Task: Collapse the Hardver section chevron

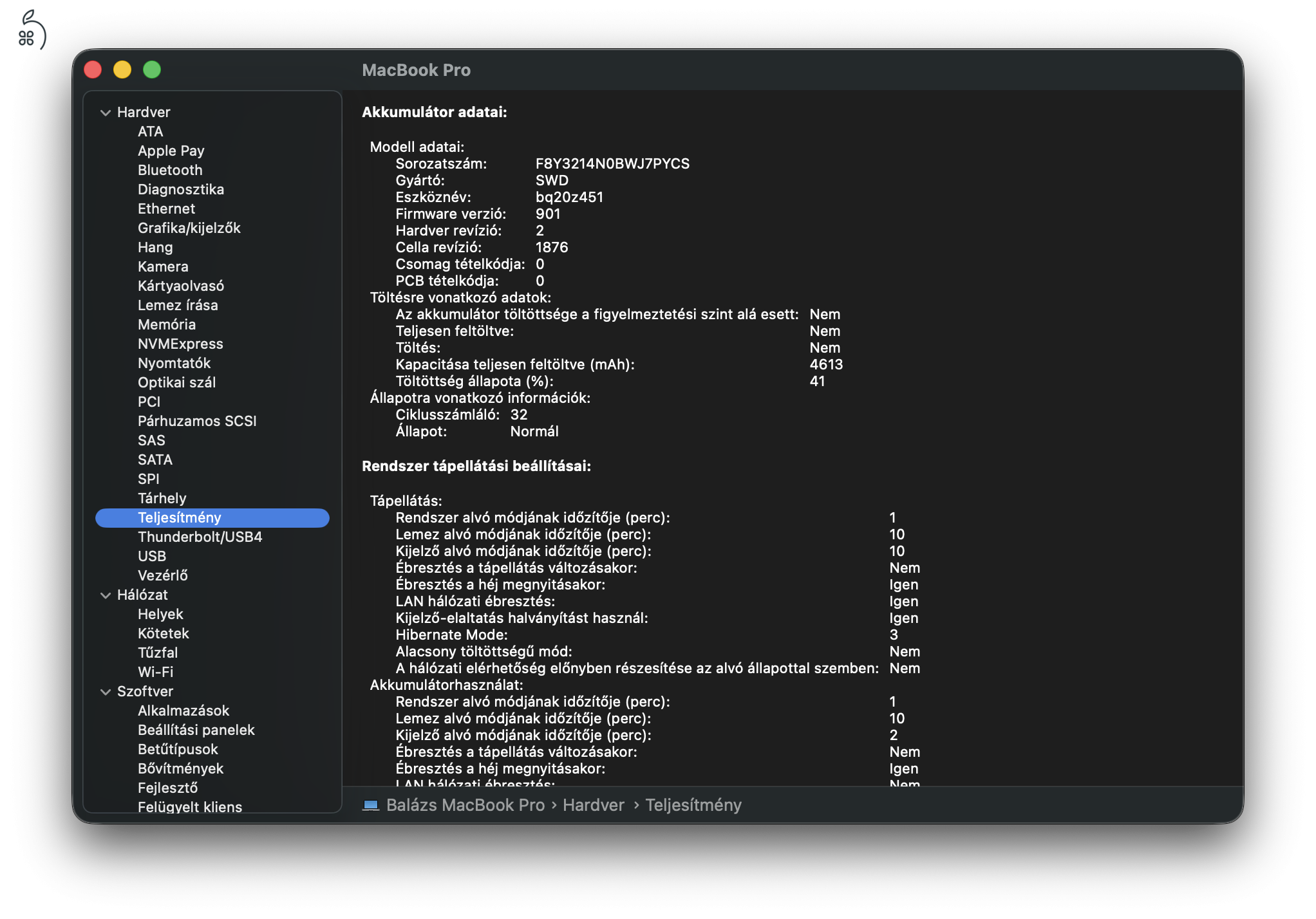Action: [106, 113]
